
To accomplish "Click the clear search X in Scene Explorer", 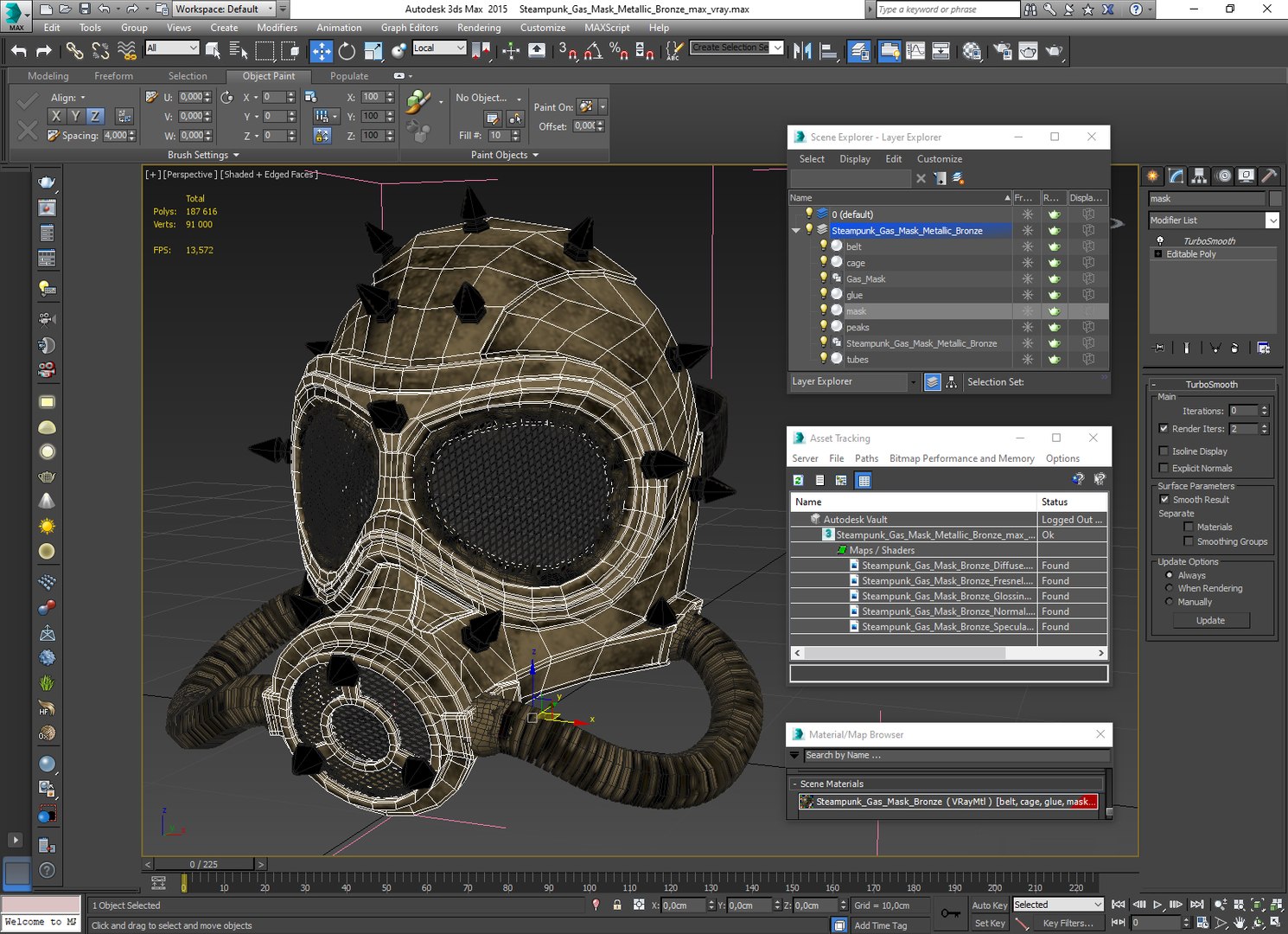I will (x=921, y=178).
